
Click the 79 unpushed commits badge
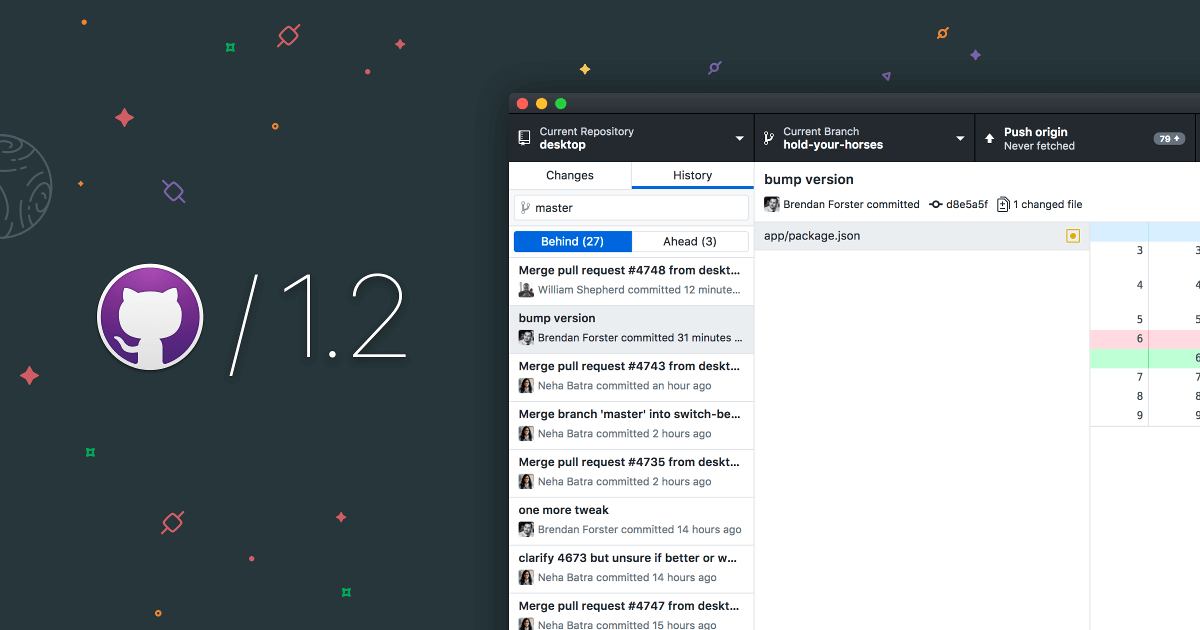point(1169,138)
